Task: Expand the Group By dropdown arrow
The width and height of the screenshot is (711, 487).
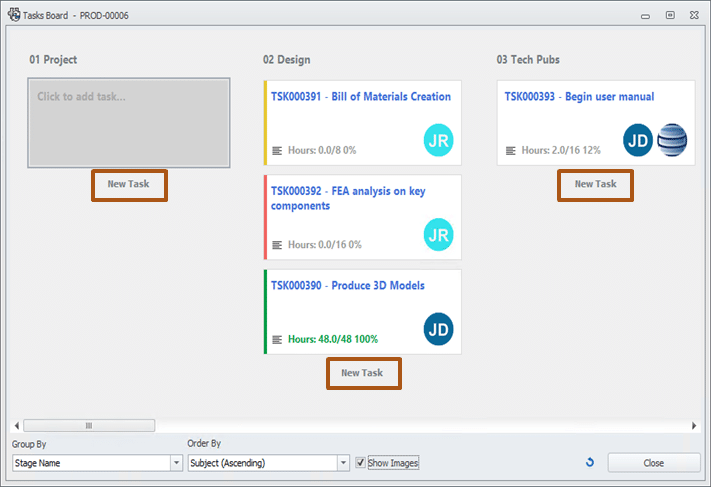Action: coord(177,463)
